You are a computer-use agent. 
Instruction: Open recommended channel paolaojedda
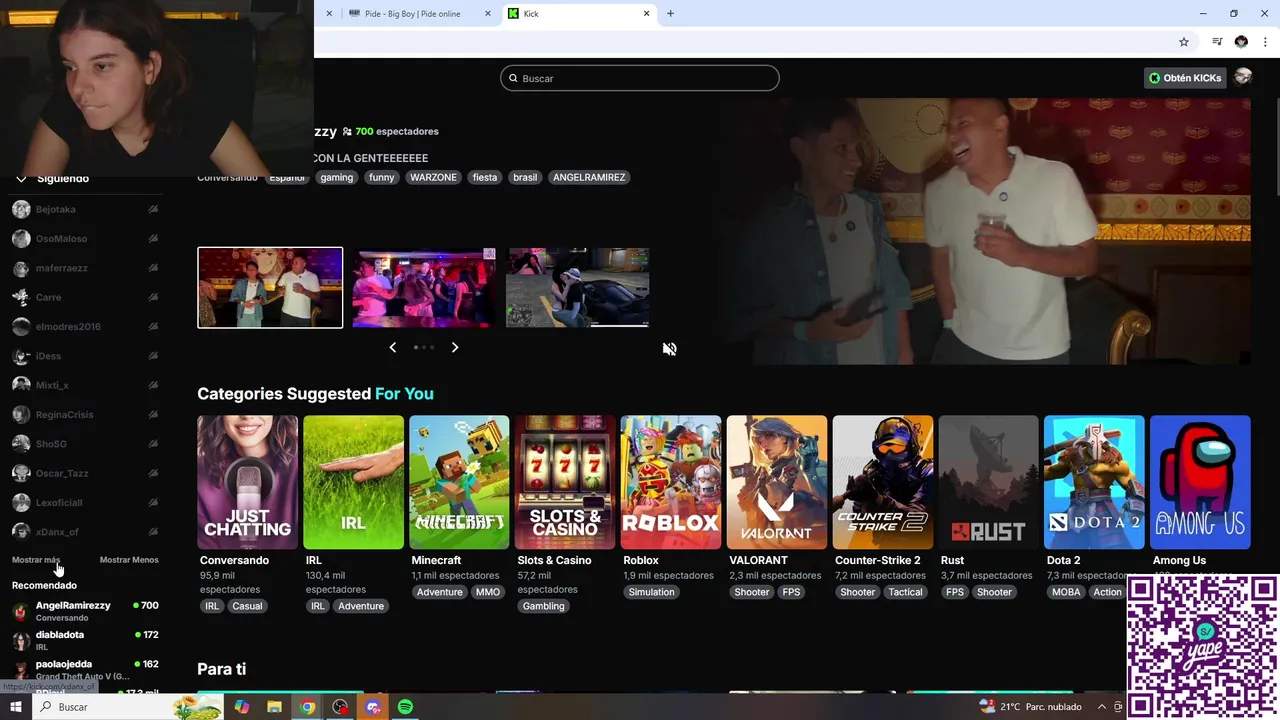pos(85,669)
